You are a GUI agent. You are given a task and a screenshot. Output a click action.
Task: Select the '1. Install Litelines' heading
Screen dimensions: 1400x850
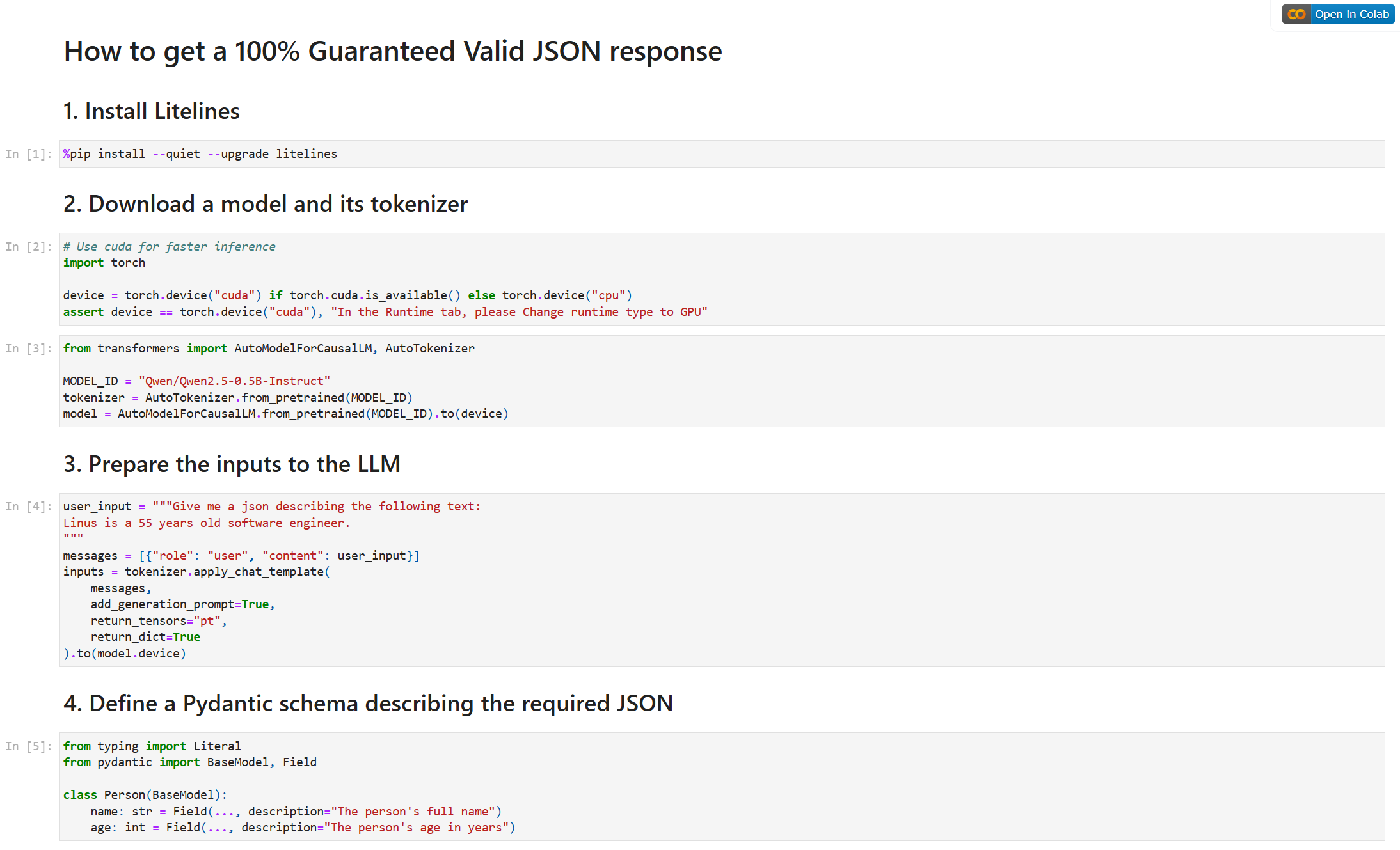(x=151, y=111)
